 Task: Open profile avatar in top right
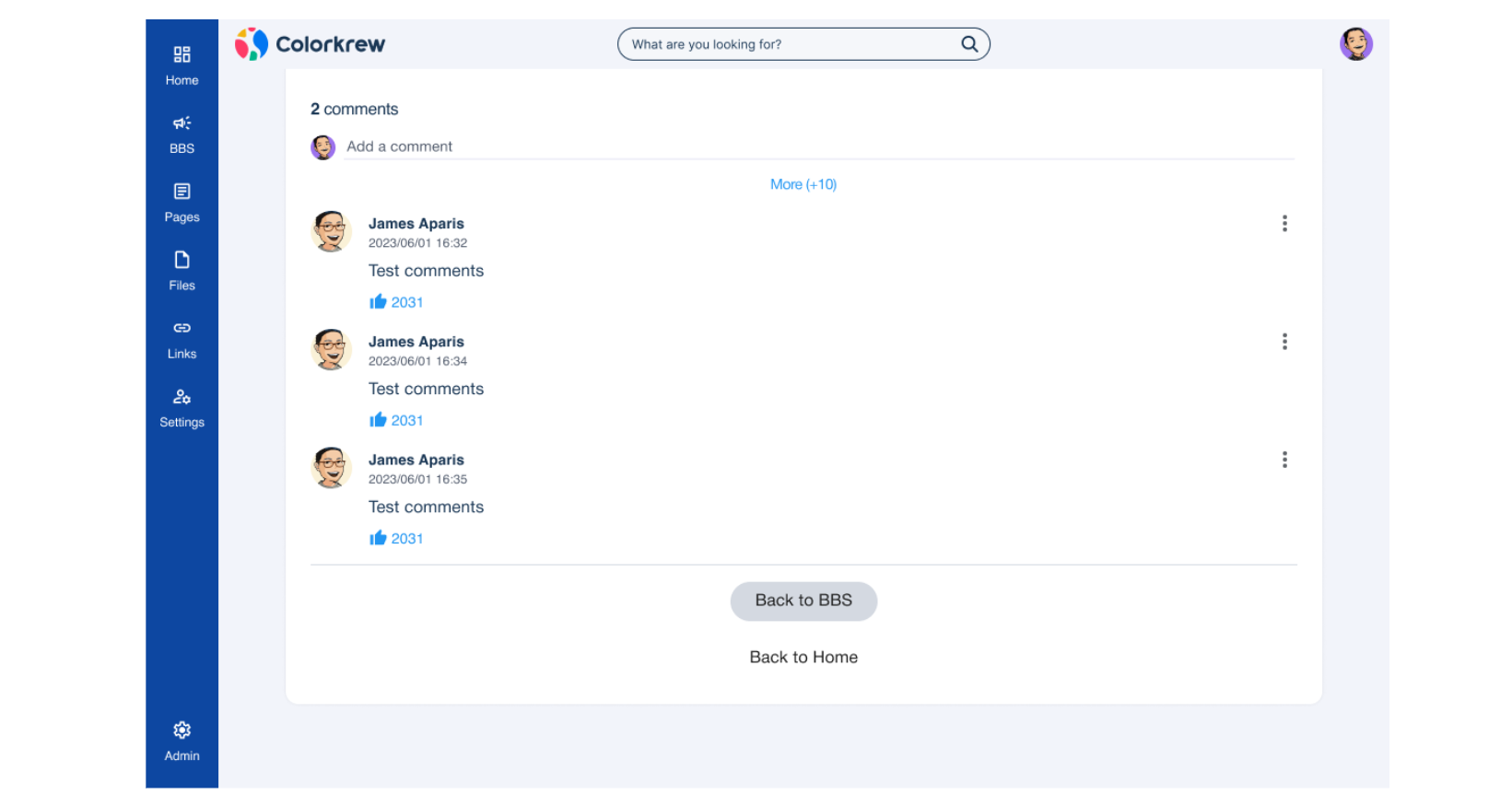(1355, 44)
